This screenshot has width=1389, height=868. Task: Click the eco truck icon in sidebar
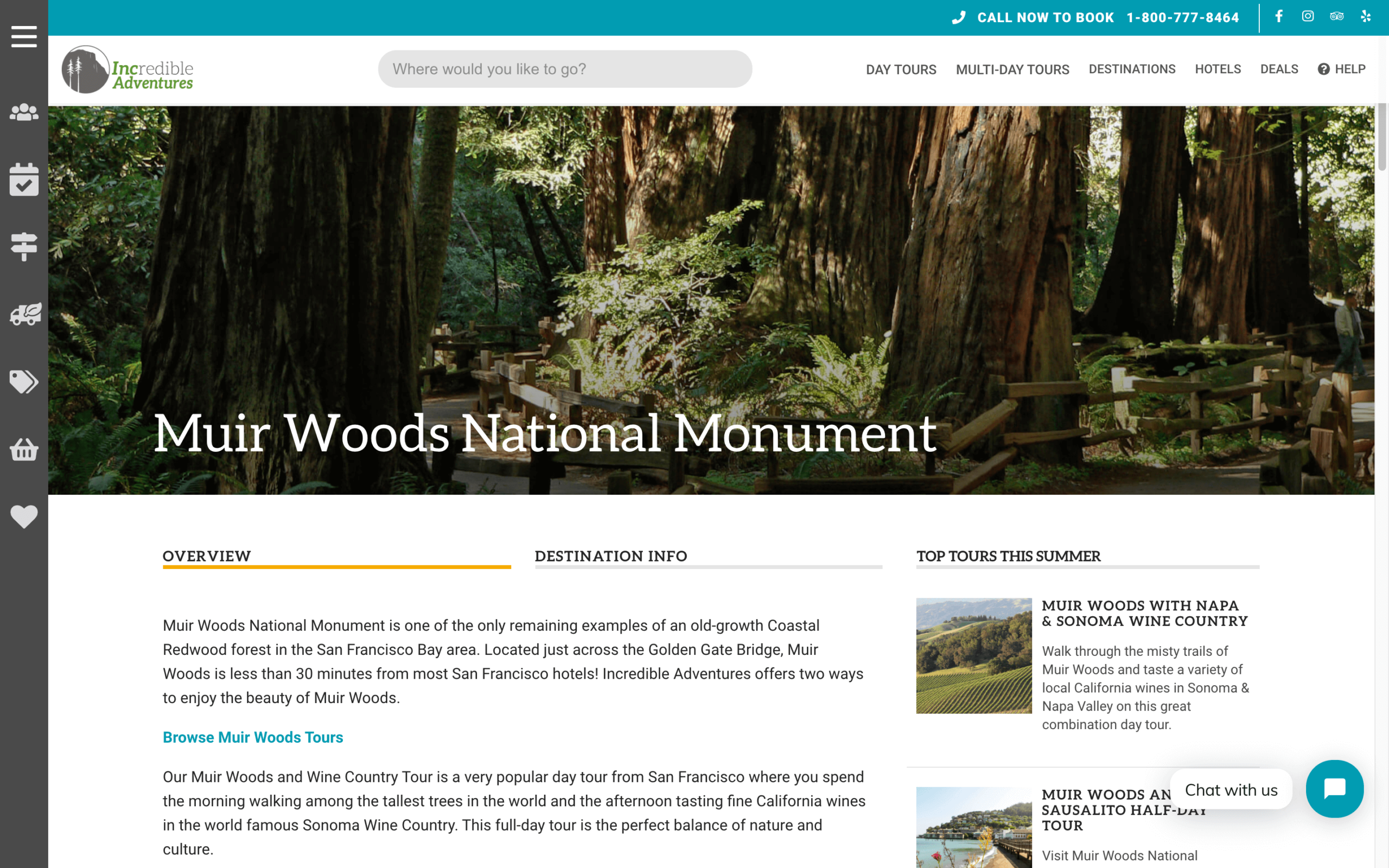pos(26,314)
